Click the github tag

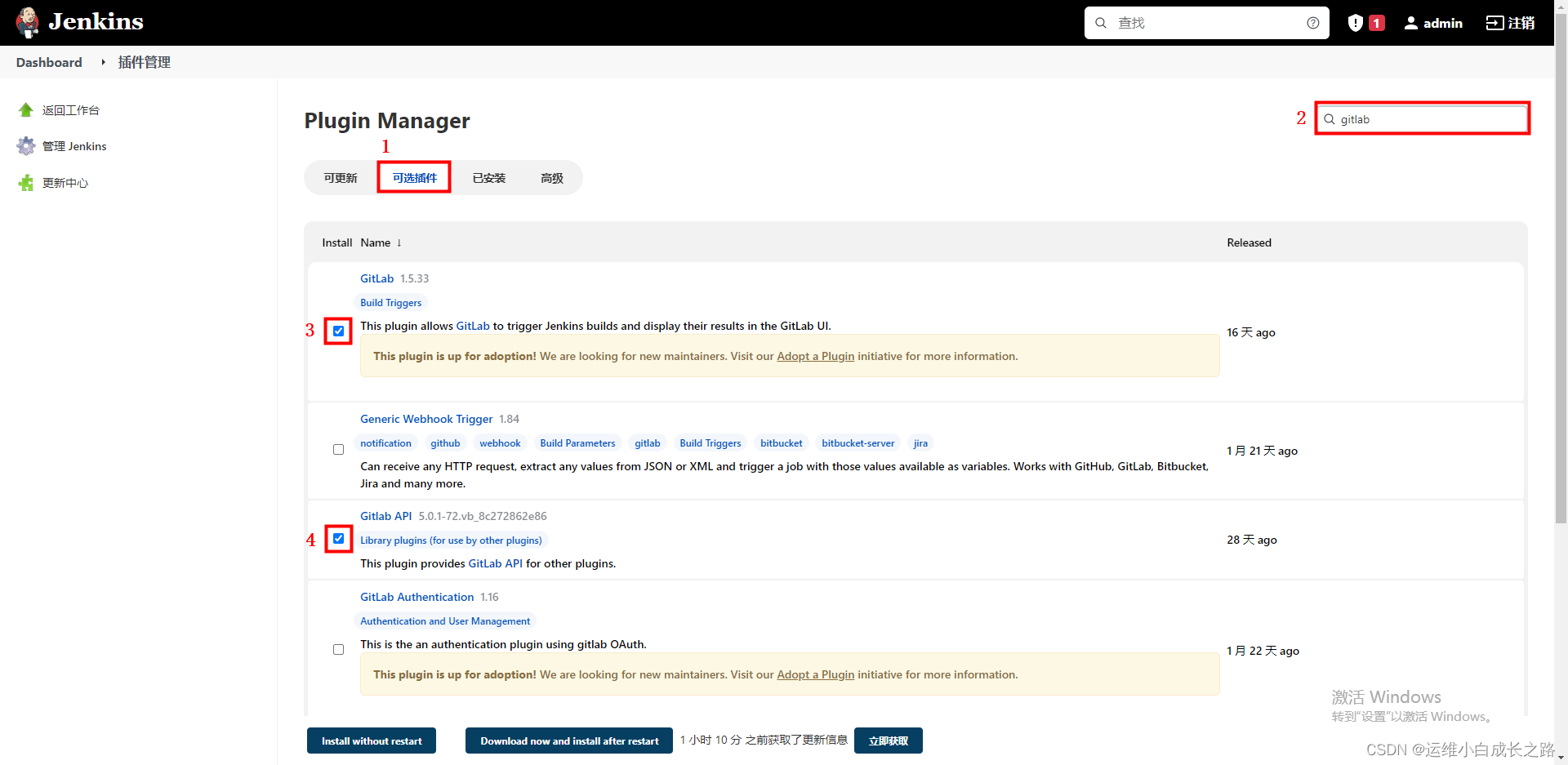pyautogui.click(x=446, y=443)
